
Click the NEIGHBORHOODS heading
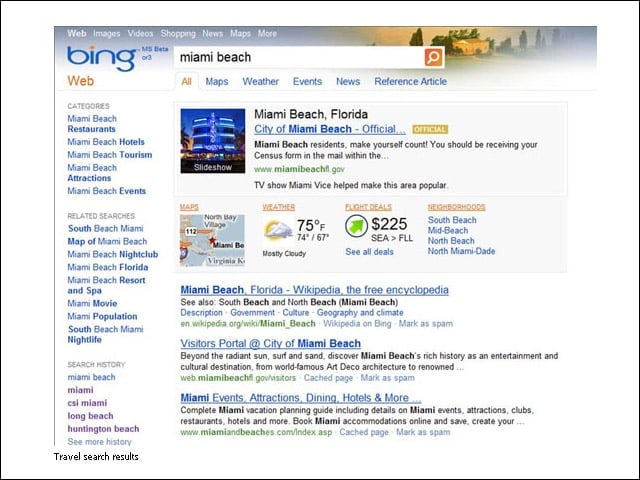(x=456, y=207)
